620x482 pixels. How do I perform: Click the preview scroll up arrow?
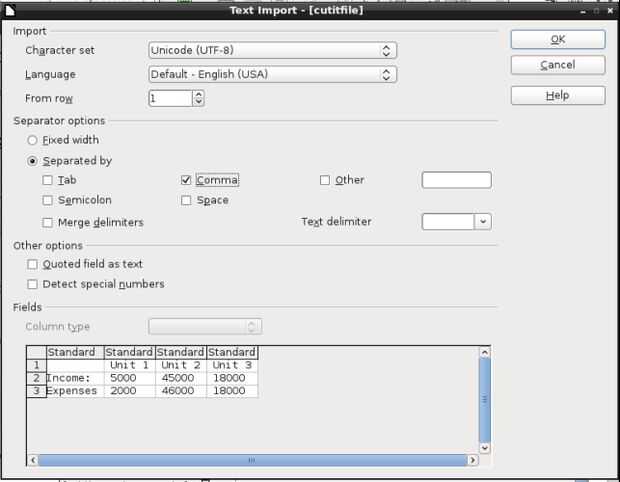pos(485,352)
